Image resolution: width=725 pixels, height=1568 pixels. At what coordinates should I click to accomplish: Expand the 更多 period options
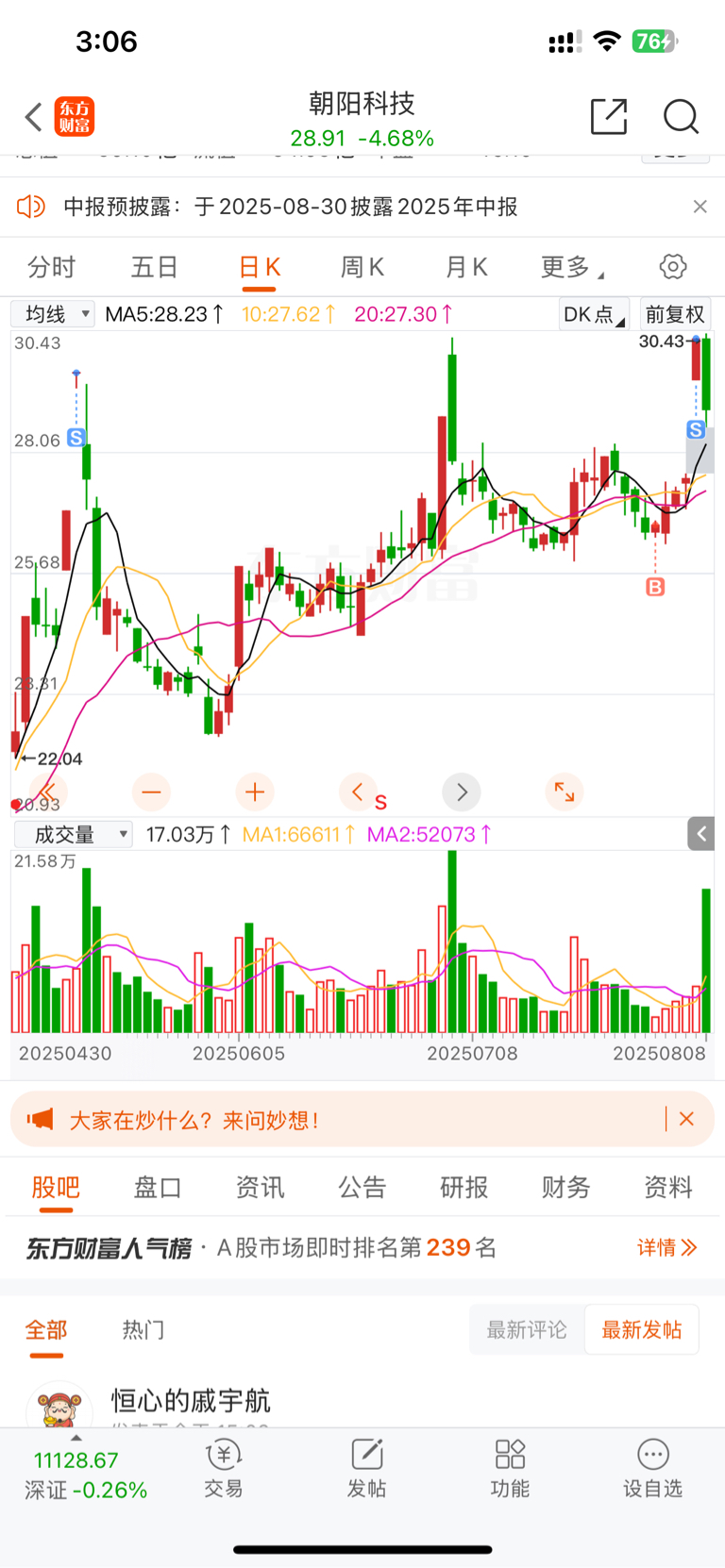[572, 267]
